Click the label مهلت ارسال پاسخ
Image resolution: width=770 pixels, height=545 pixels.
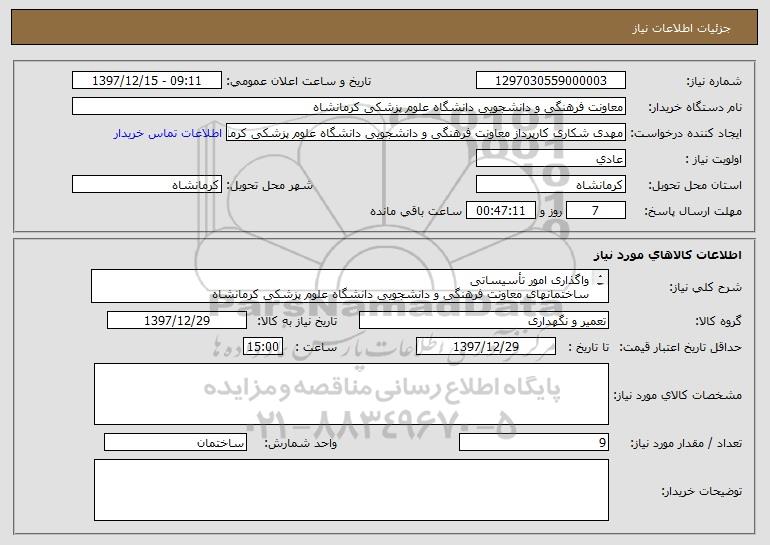[693, 211]
